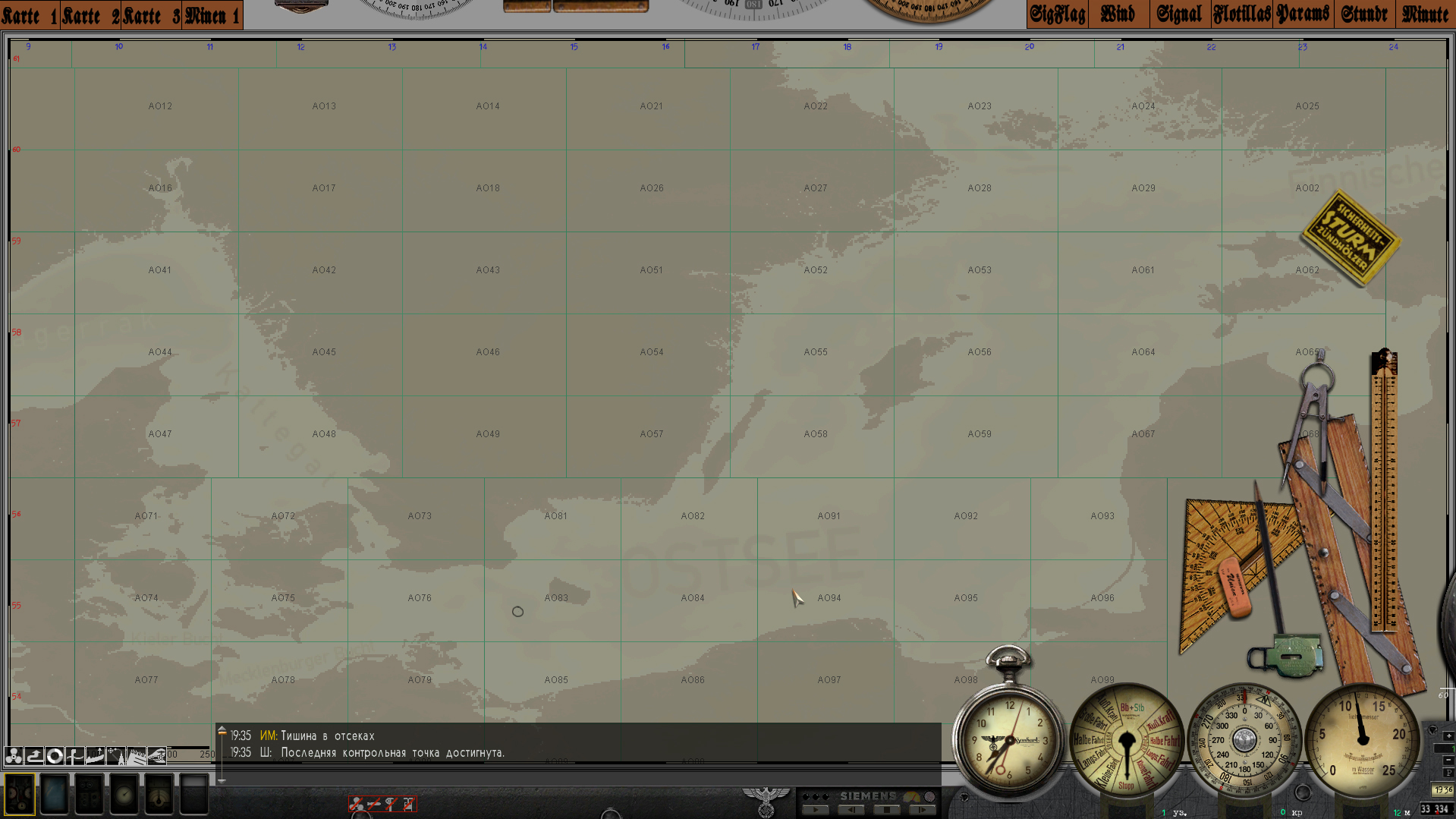Image resolution: width=1456 pixels, height=819 pixels.
Task: Click the Sturm matchbox on the map
Action: [x=1351, y=238]
